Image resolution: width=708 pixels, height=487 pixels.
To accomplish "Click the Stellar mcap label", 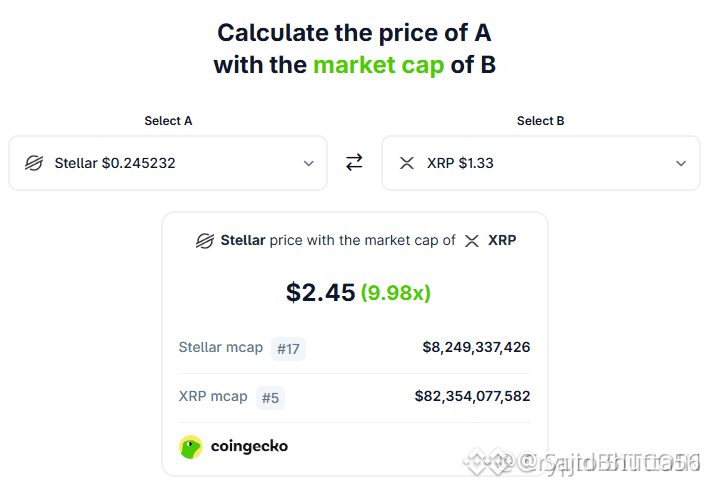I will 221,347.
